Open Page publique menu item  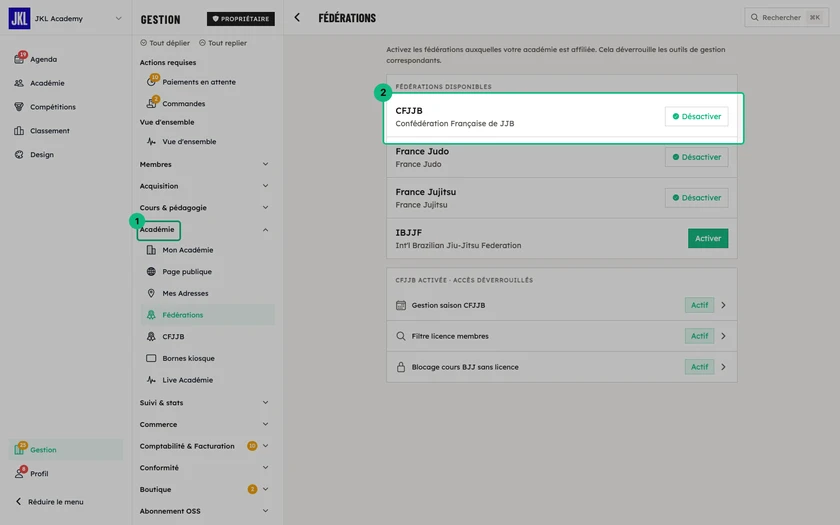(x=207, y=272)
